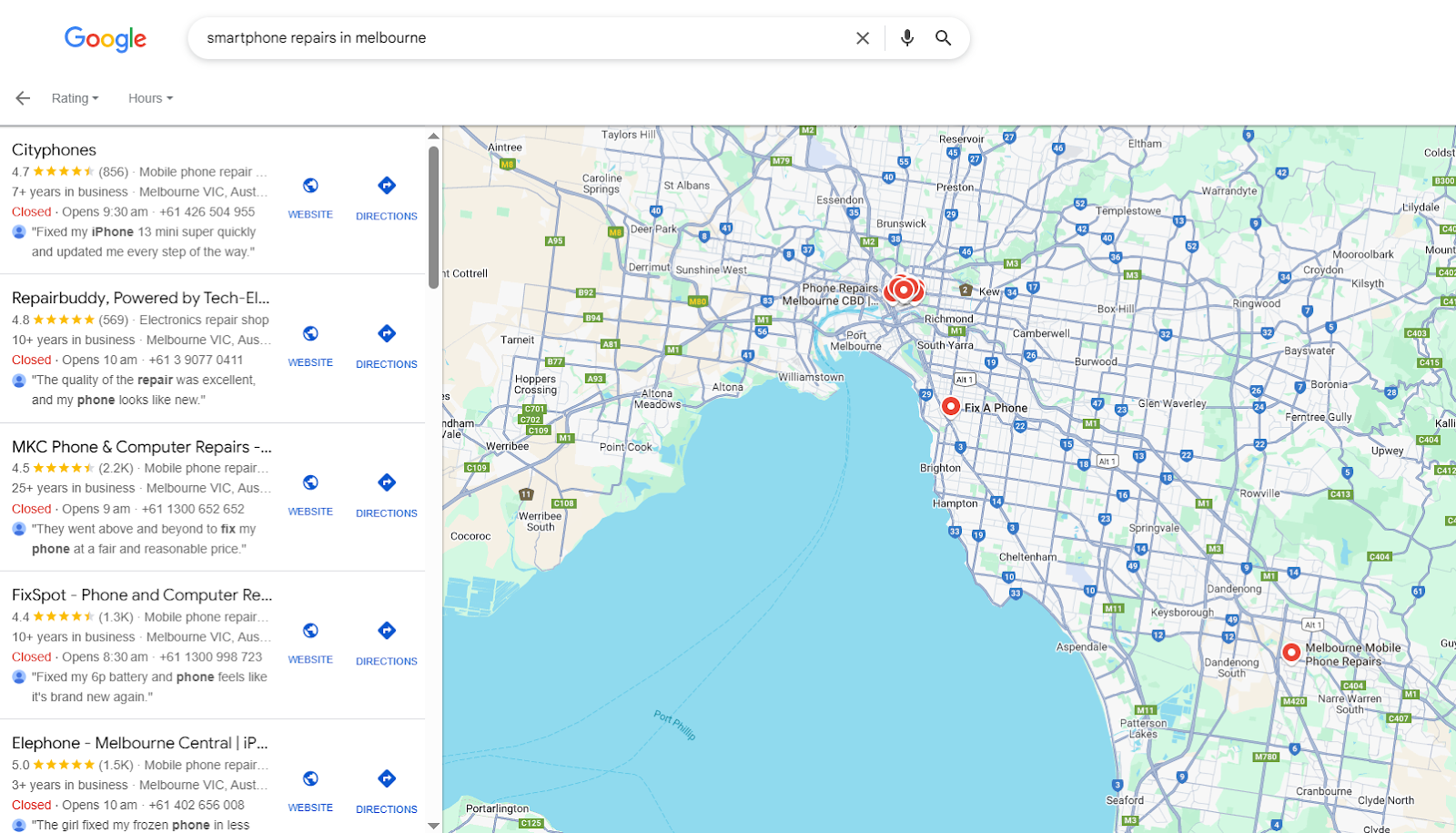Click the Ringwood label on the map

click(x=1257, y=304)
